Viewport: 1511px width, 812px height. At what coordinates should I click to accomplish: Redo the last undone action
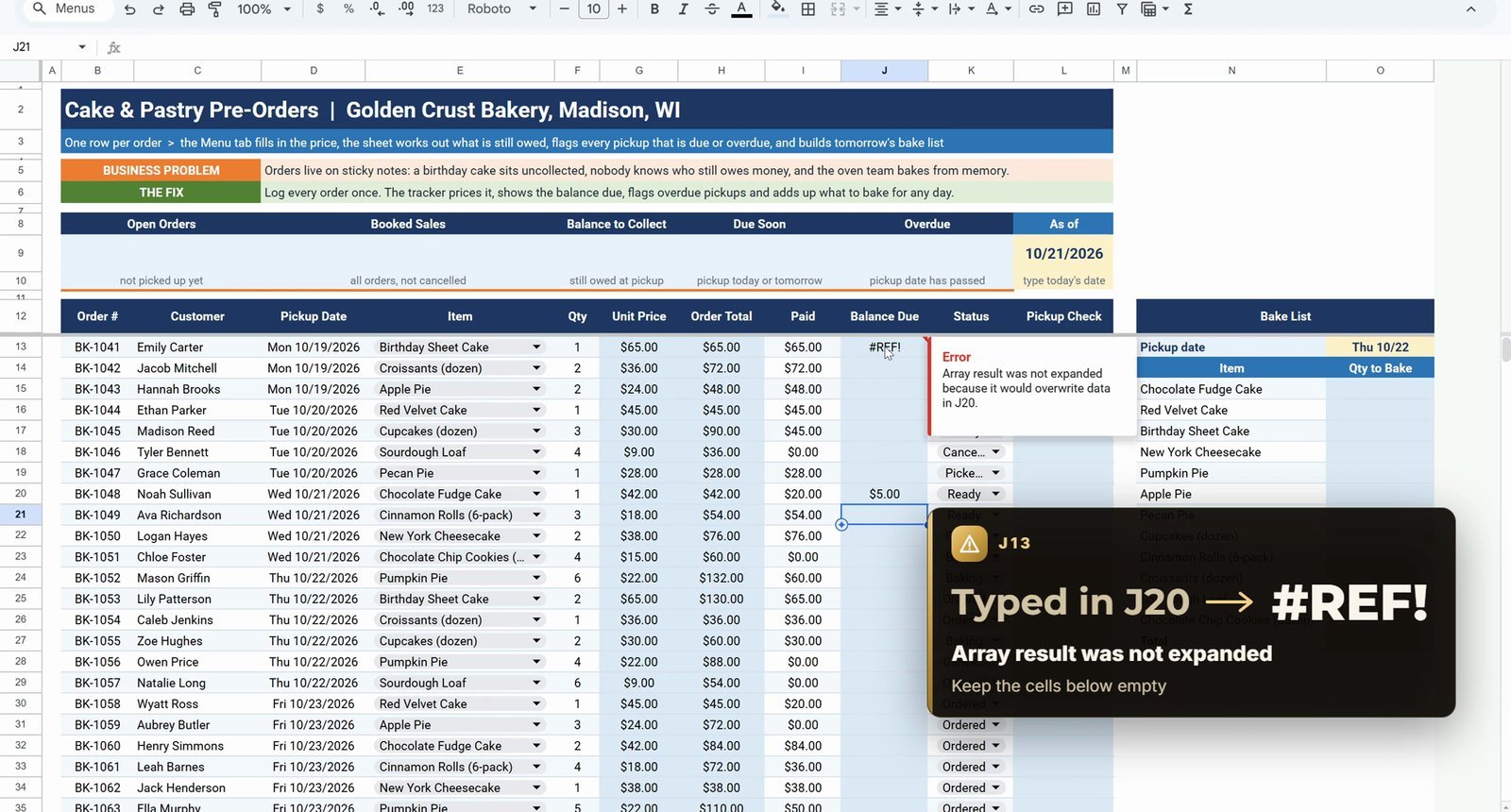coord(159,9)
